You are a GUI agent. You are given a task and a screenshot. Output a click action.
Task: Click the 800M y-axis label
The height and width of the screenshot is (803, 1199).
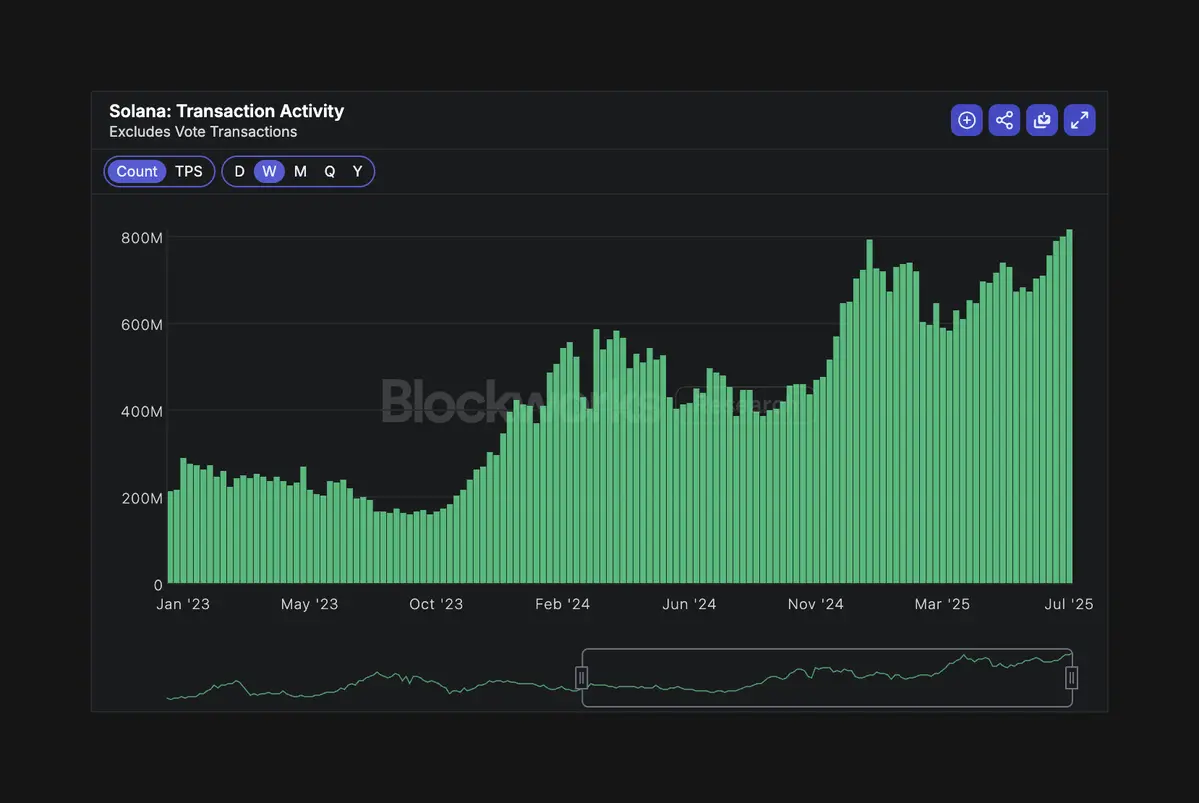click(x=142, y=238)
